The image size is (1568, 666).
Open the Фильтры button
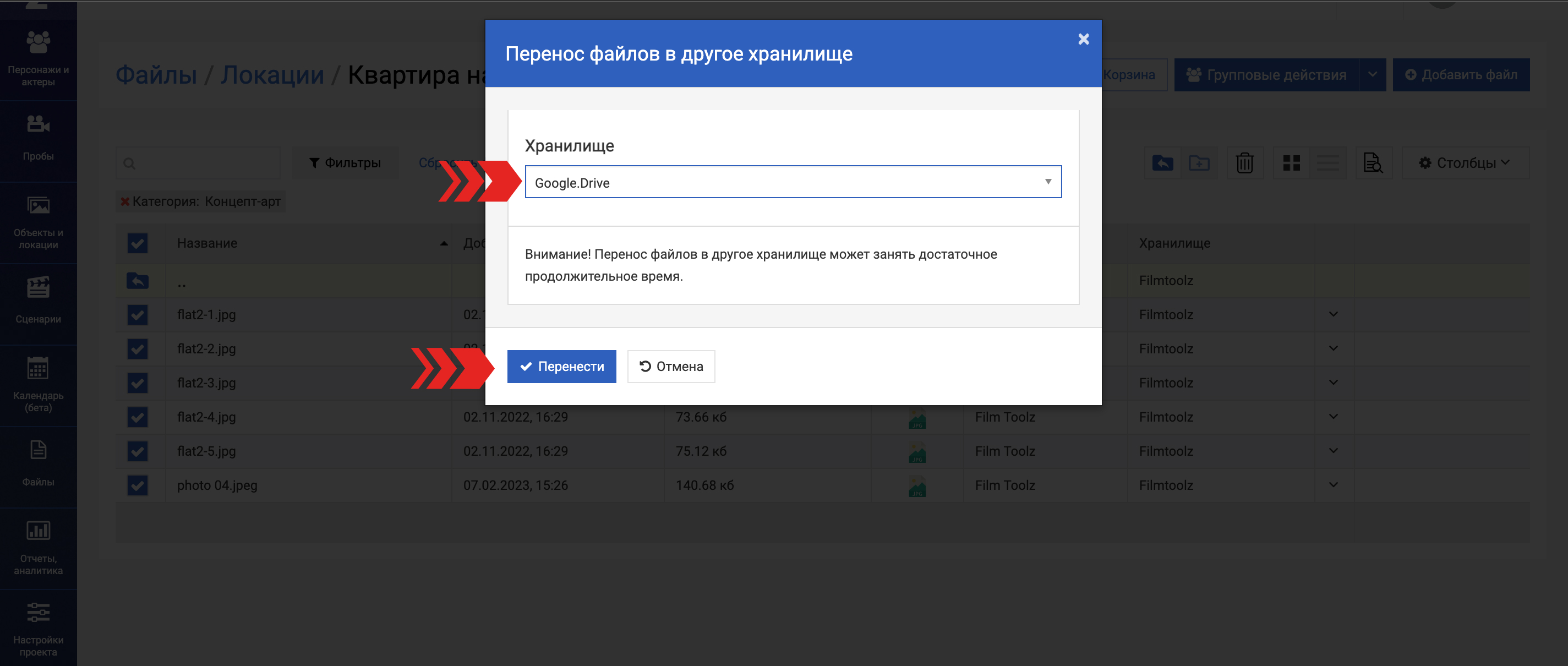tap(345, 162)
